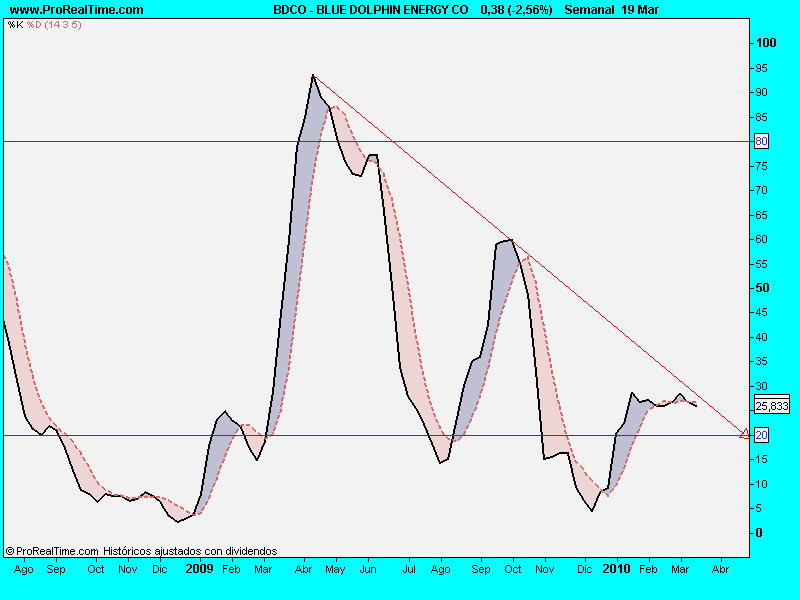800x600 pixels.
Task: Click the 55 axis label
Action: [x=761, y=264]
